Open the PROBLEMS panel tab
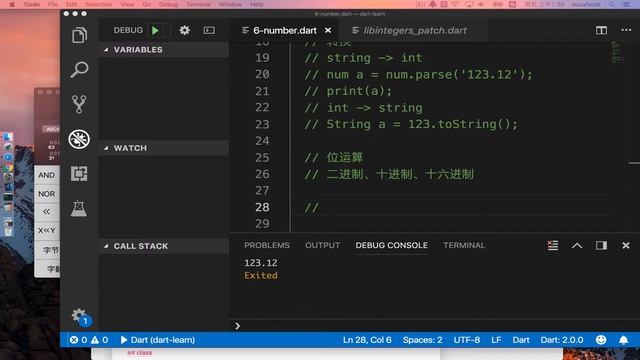Screen dimensions: 640x360 click(x=267, y=245)
